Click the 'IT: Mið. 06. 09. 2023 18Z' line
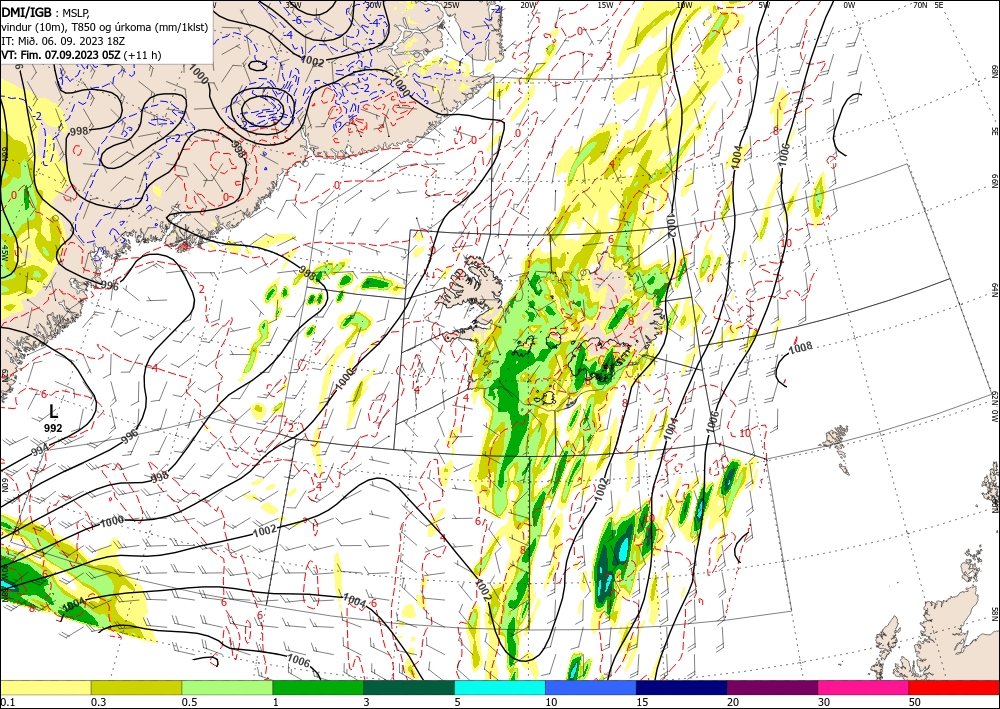This screenshot has width=1000, height=709. pos(61,41)
